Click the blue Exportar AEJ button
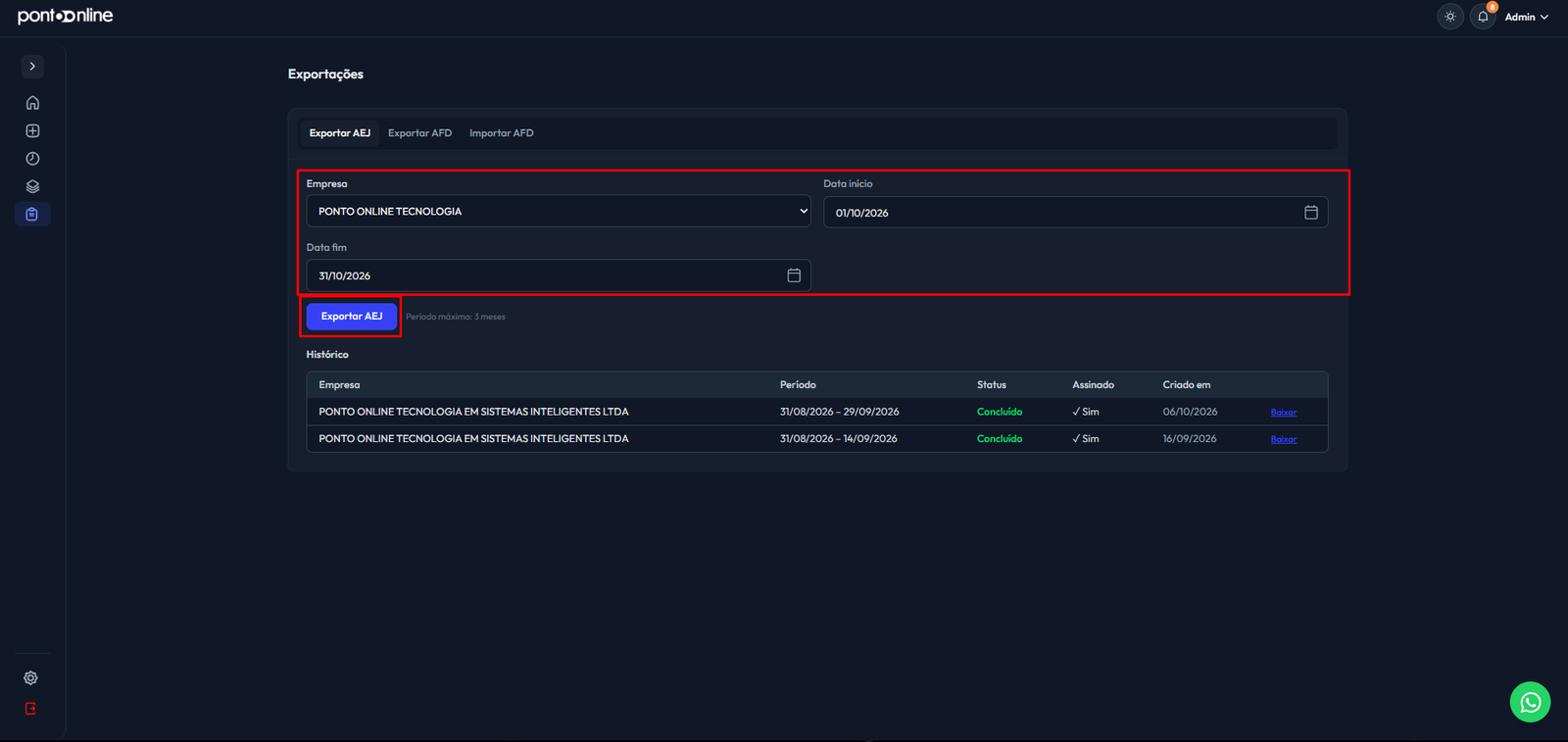1568x742 pixels. [352, 317]
